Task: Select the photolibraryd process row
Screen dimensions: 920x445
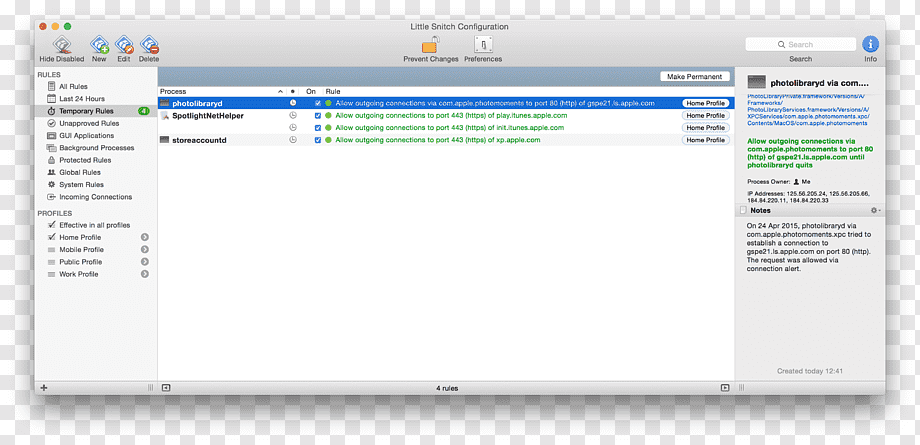Action: pos(446,103)
